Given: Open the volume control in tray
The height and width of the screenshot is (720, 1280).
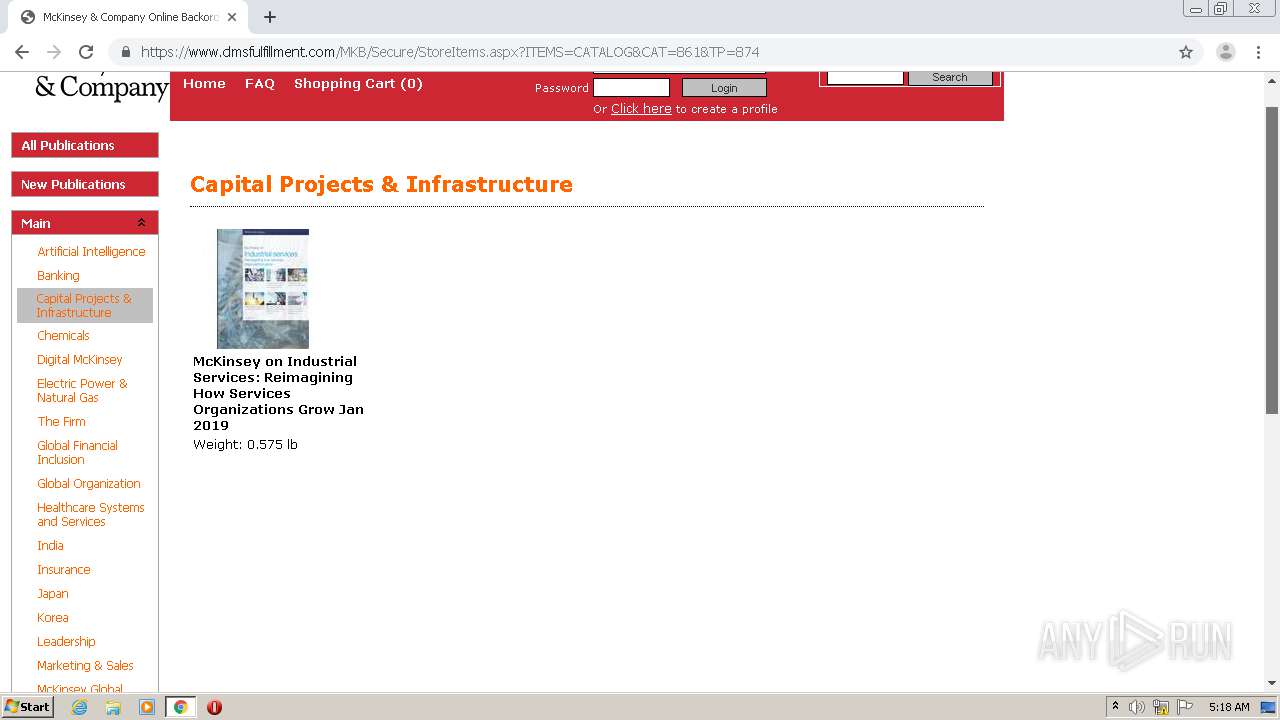Looking at the screenshot, I should click(x=1137, y=707).
